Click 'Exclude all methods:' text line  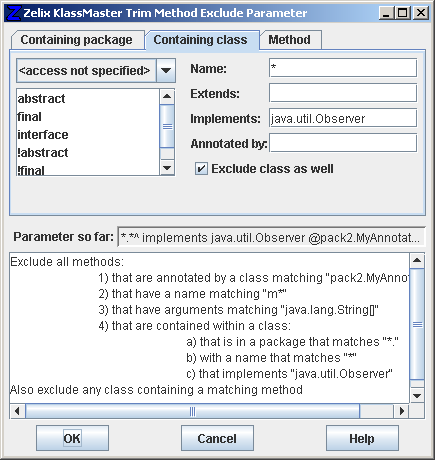[67, 262]
